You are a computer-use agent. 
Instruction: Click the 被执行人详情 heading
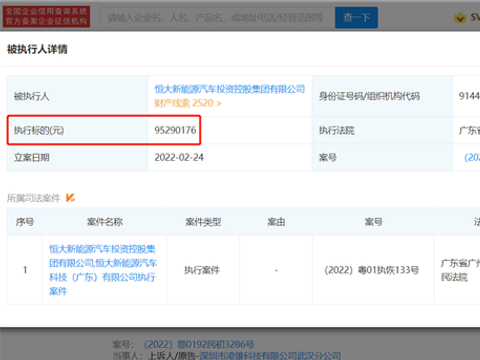pos(37,49)
